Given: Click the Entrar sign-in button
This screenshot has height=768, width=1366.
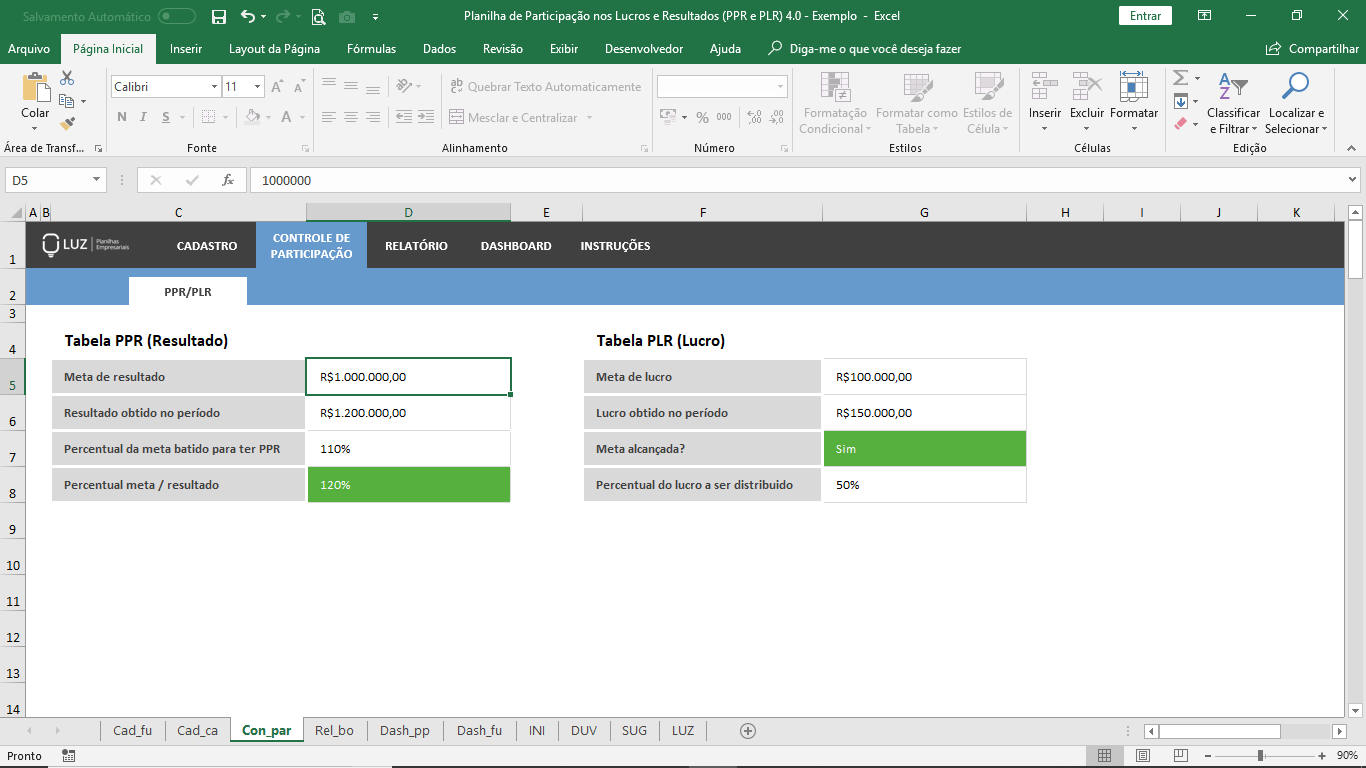Looking at the screenshot, I should [1145, 16].
